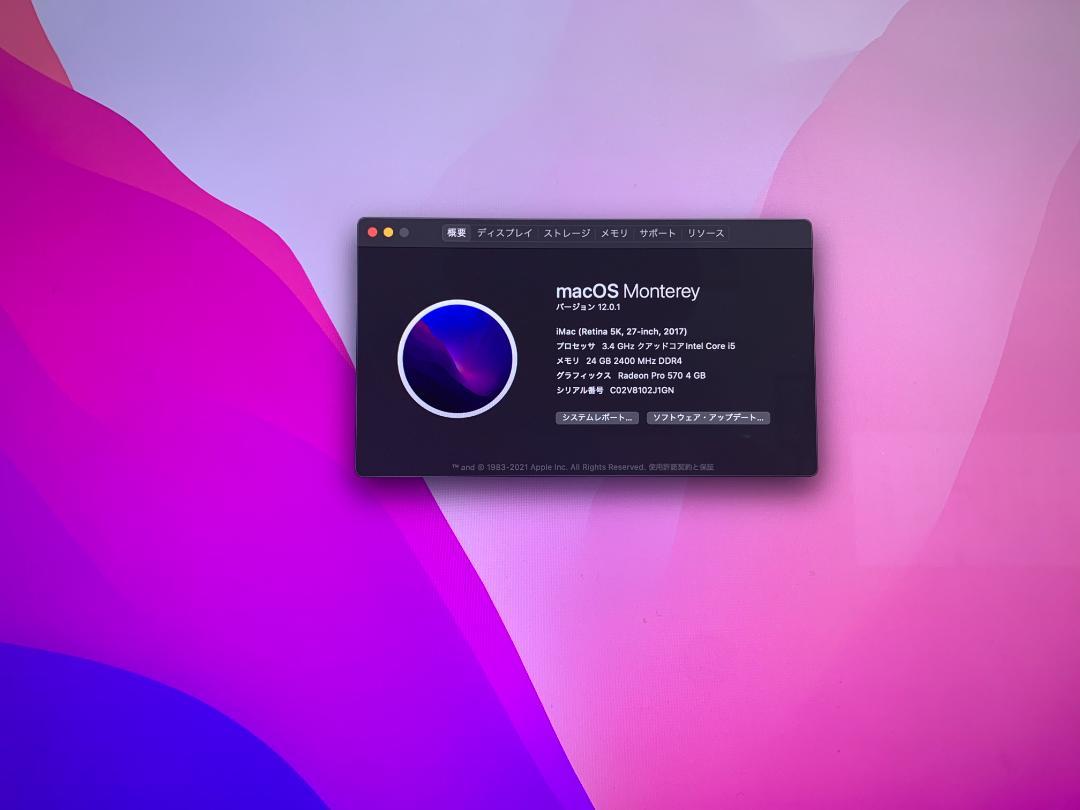Click the メモリ label in the spec list
The width and height of the screenshot is (1080, 810).
[x=568, y=361]
